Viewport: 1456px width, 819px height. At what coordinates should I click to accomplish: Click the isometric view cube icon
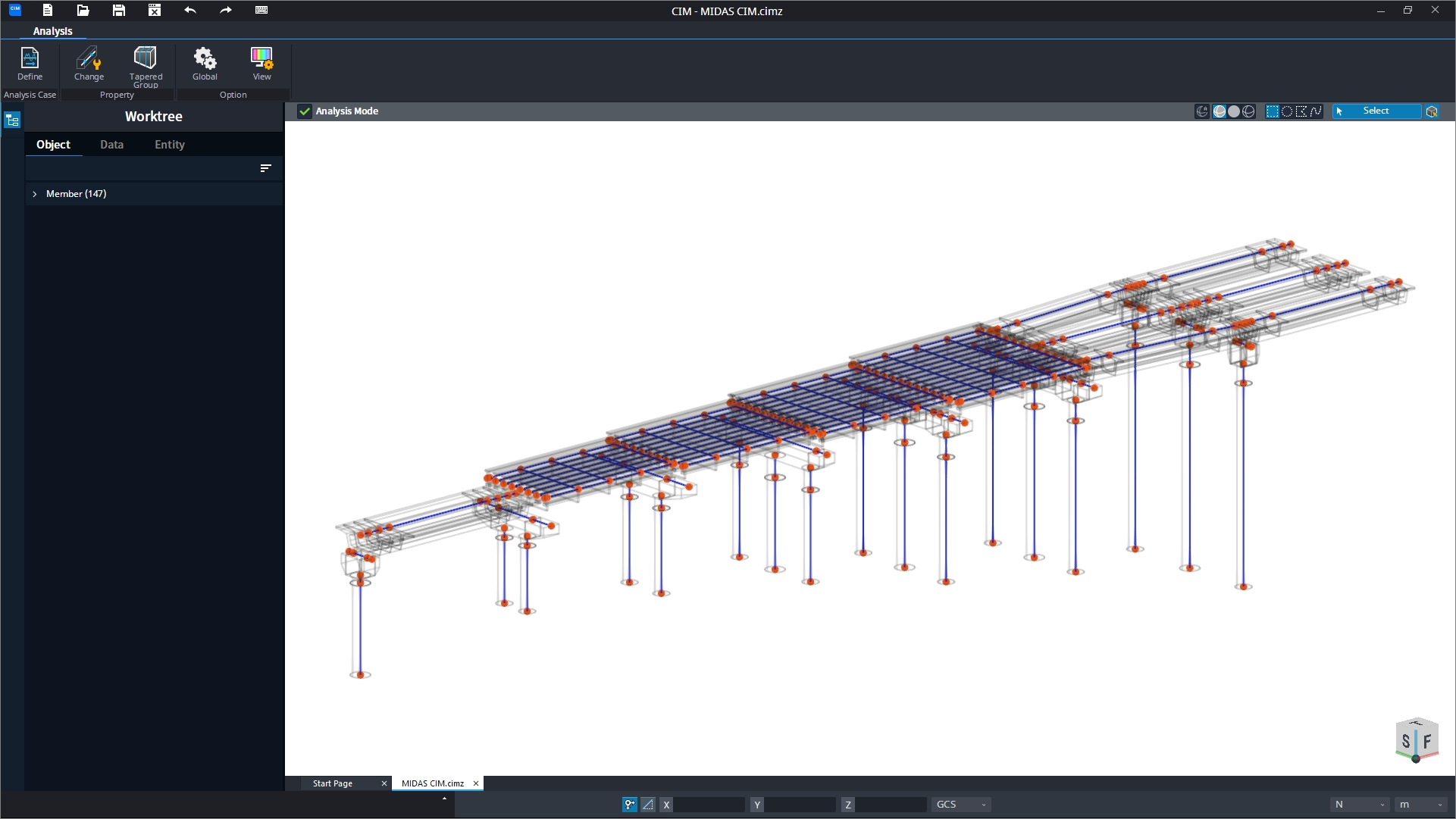[x=1432, y=111]
